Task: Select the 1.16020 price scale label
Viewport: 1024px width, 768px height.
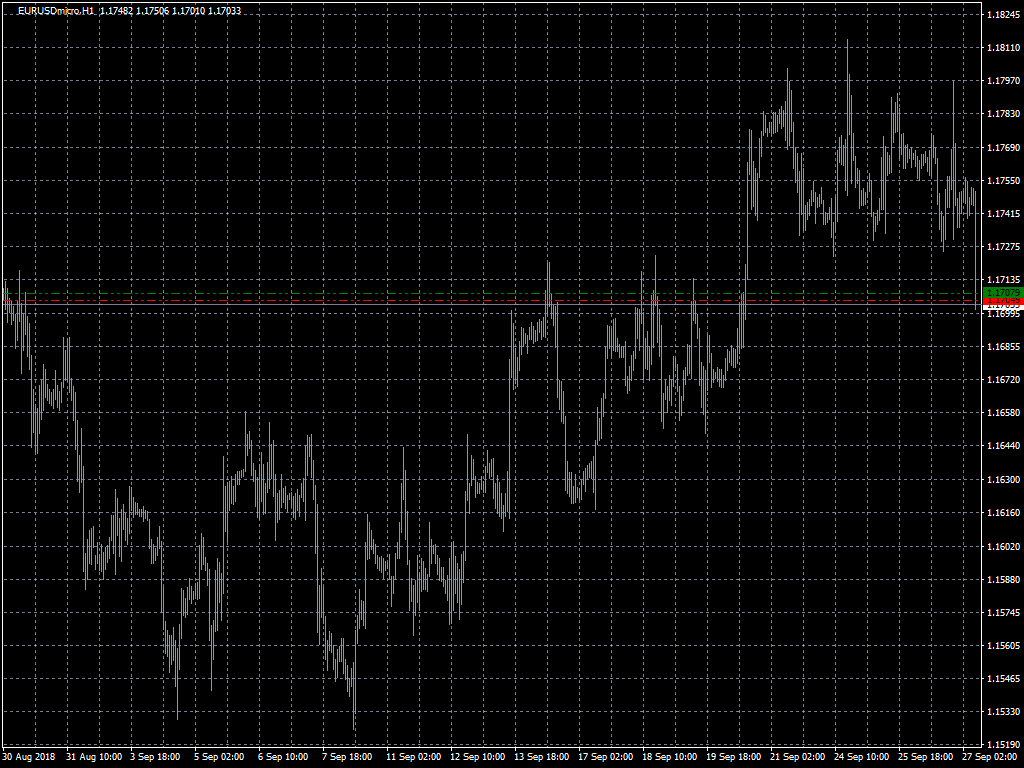Action: [x=1002, y=546]
